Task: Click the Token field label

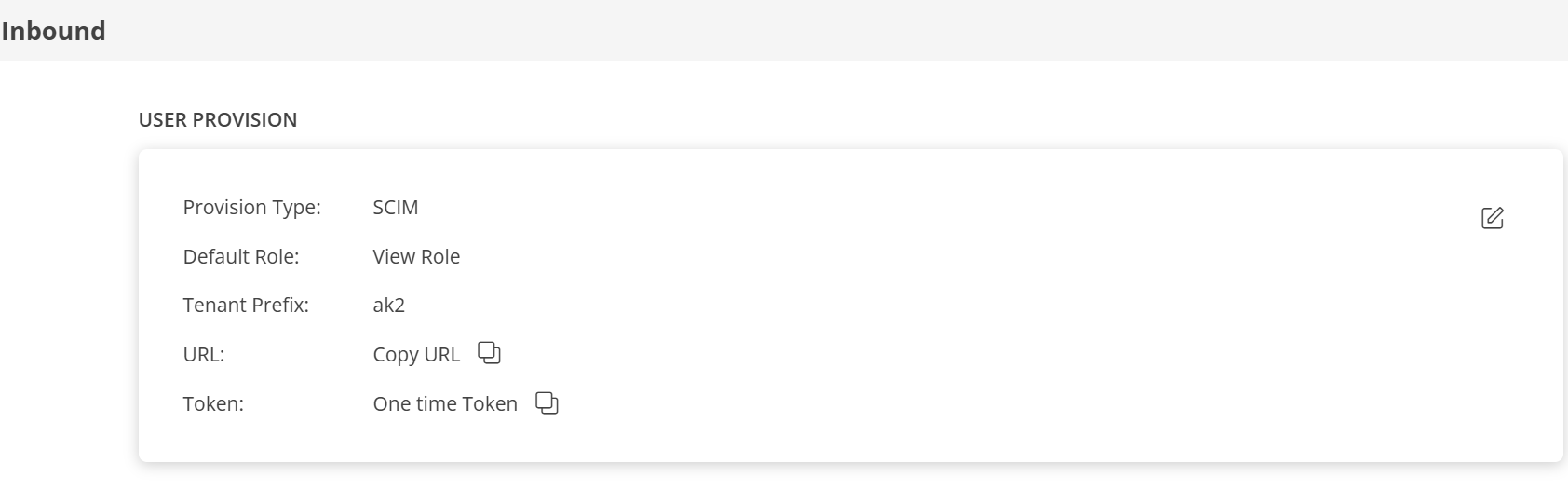Action: (x=213, y=404)
